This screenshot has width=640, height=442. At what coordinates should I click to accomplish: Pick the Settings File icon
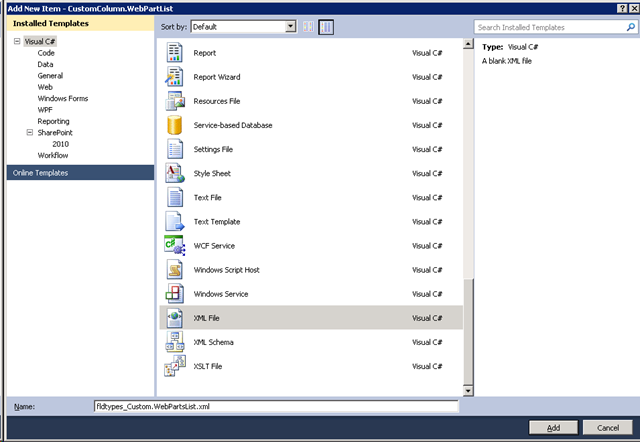coord(175,149)
